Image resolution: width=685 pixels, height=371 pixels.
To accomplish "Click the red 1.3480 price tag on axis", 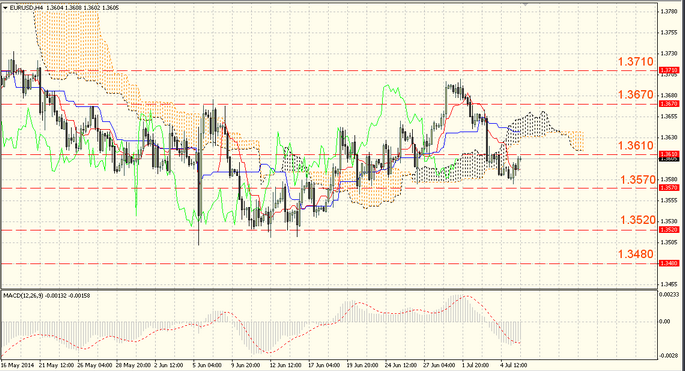I will coord(669,264).
